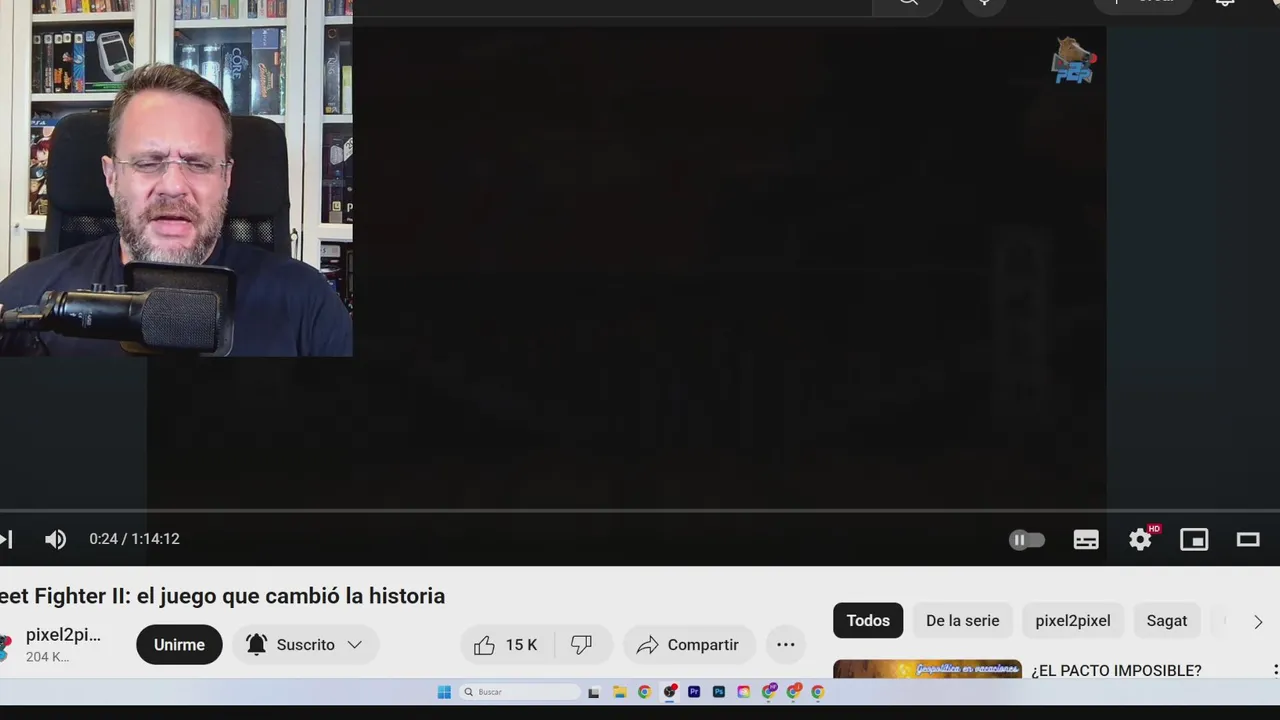Viewport: 1280px width, 720px height.
Task: Open player settings gear
Action: point(1141,540)
